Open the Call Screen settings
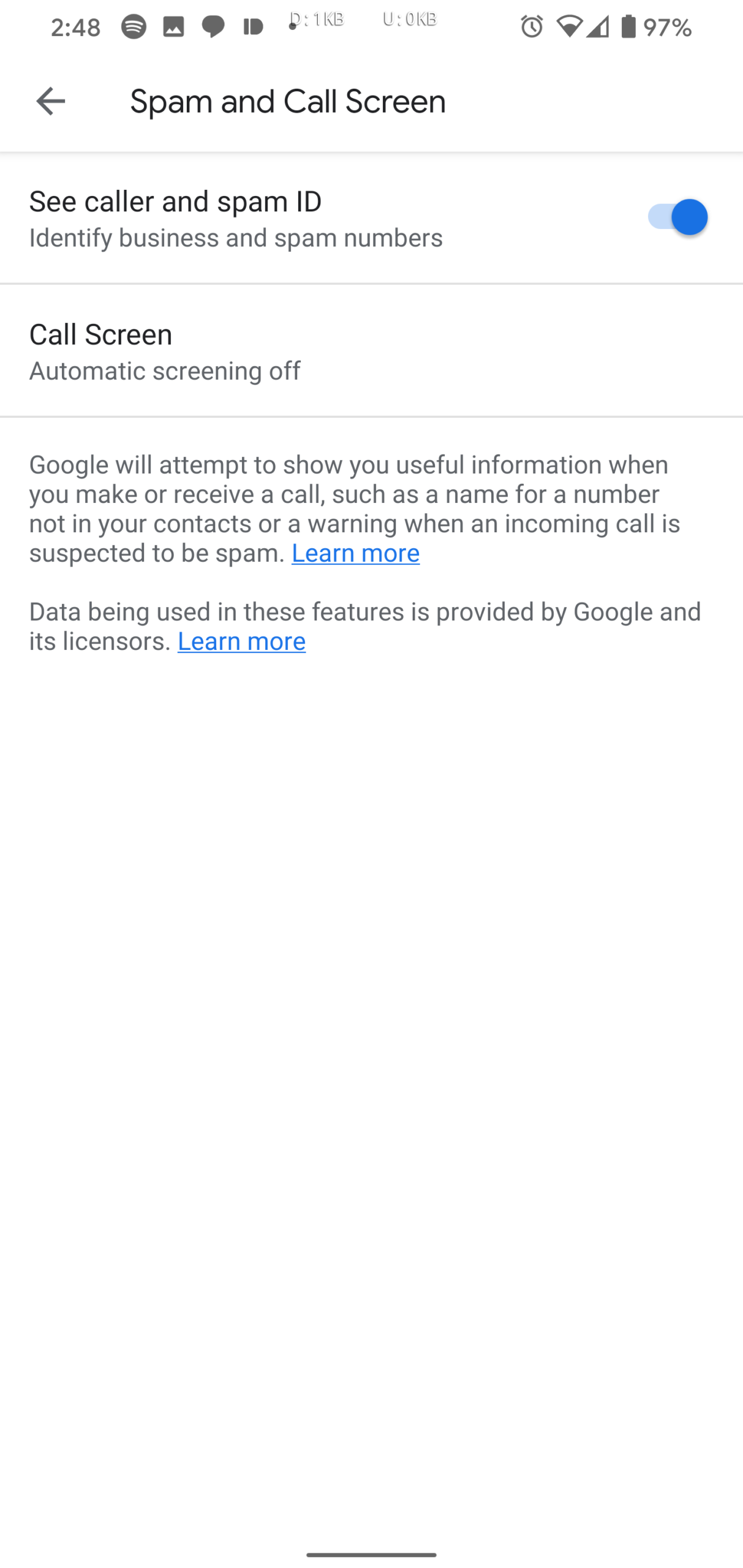This screenshot has width=743, height=1568. (x=371, y=350)
